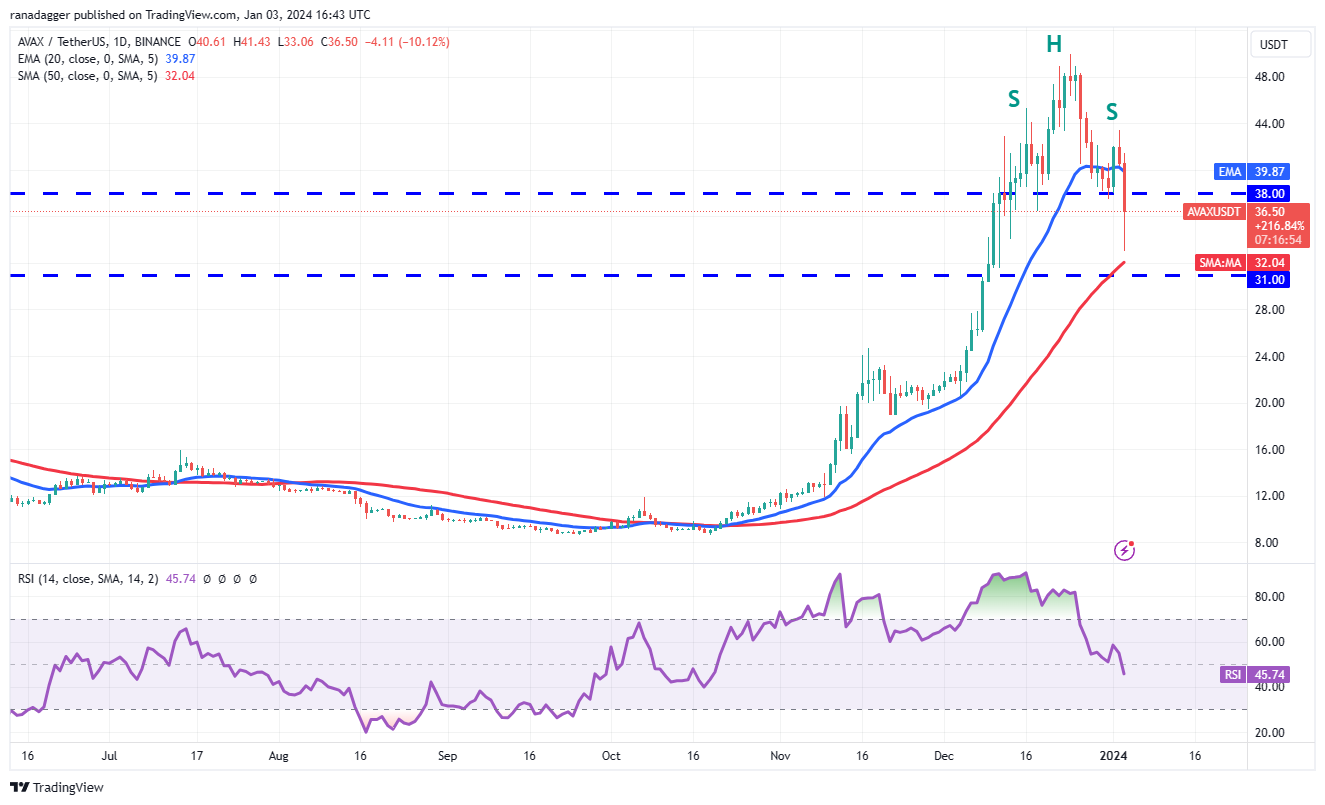This screenshot has width=1325, height=805.
Task: Click the TradingView logo icon
Action: (20, 787)
